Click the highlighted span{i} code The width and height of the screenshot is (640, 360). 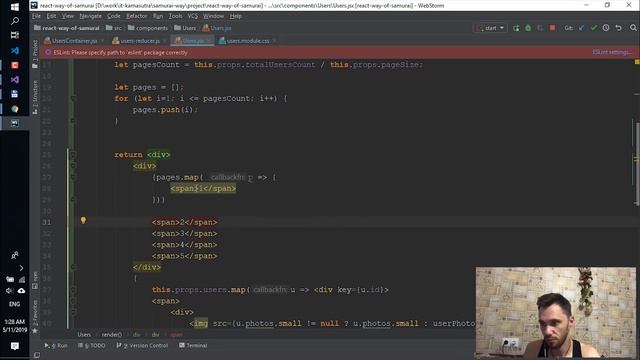(203, 189)
